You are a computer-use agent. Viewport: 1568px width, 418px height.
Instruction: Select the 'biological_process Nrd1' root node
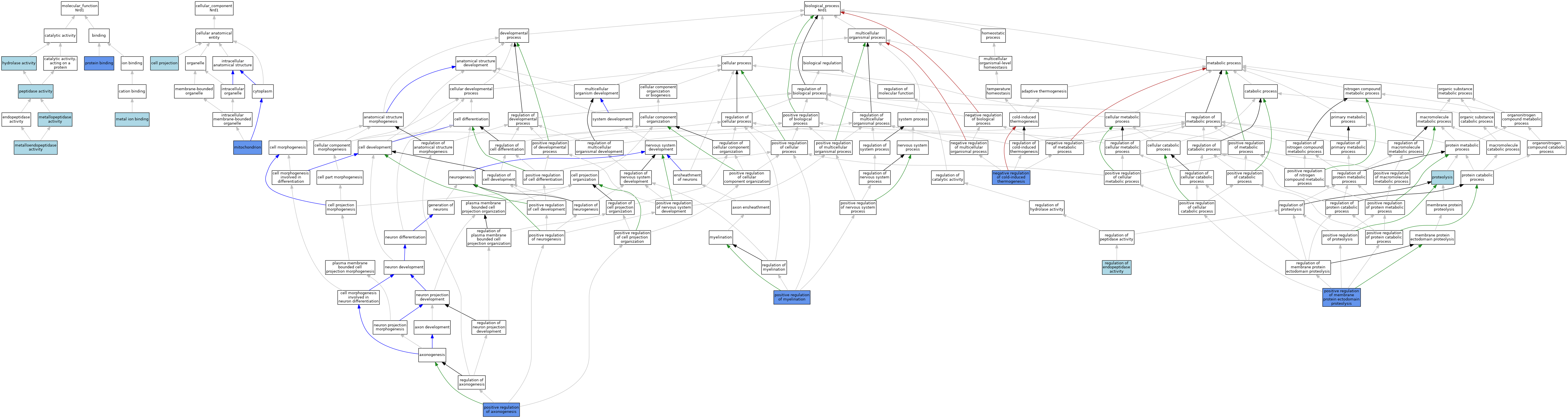[822, 8]
